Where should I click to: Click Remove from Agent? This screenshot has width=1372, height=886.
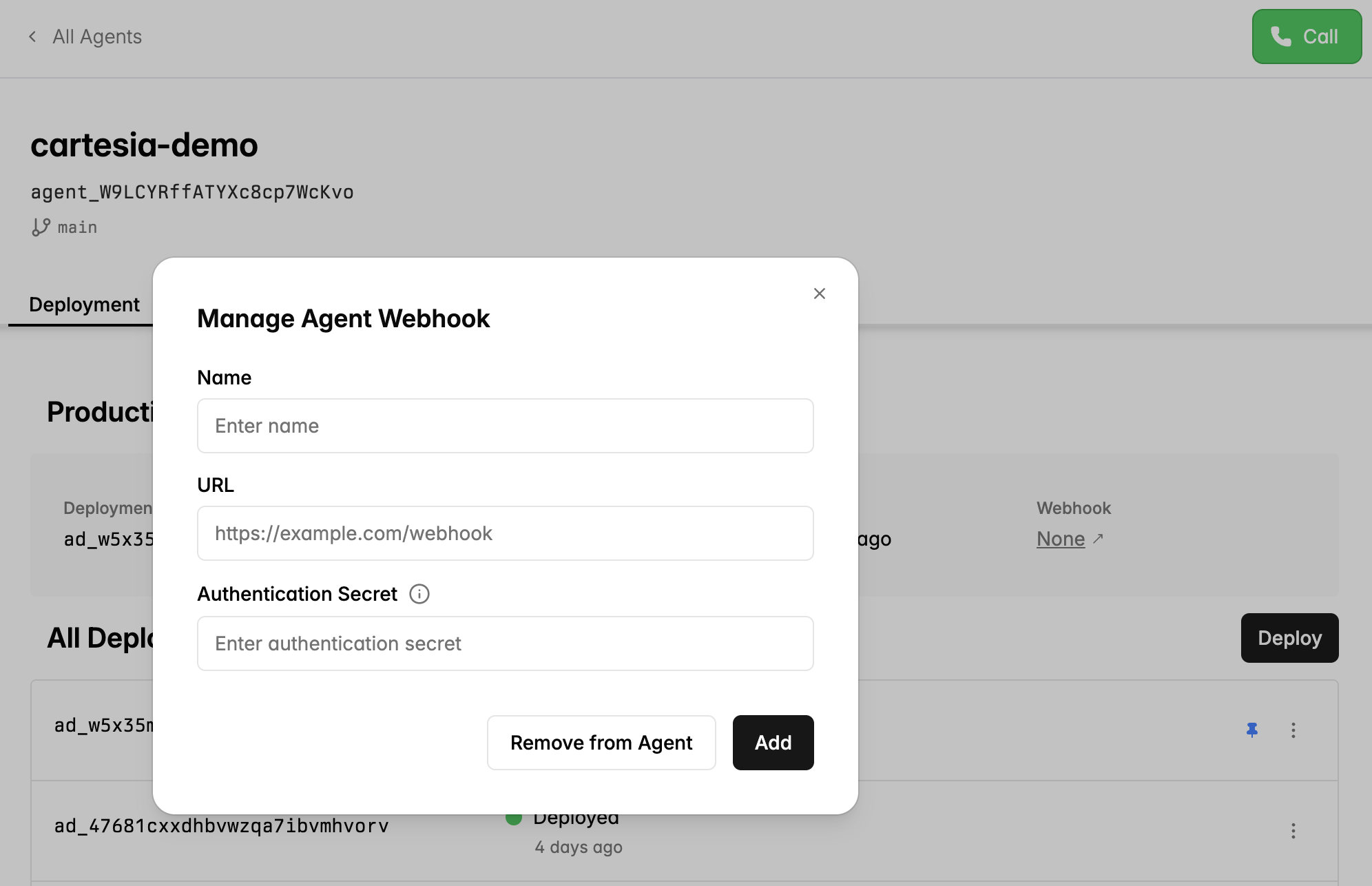[x=601, y=743]
